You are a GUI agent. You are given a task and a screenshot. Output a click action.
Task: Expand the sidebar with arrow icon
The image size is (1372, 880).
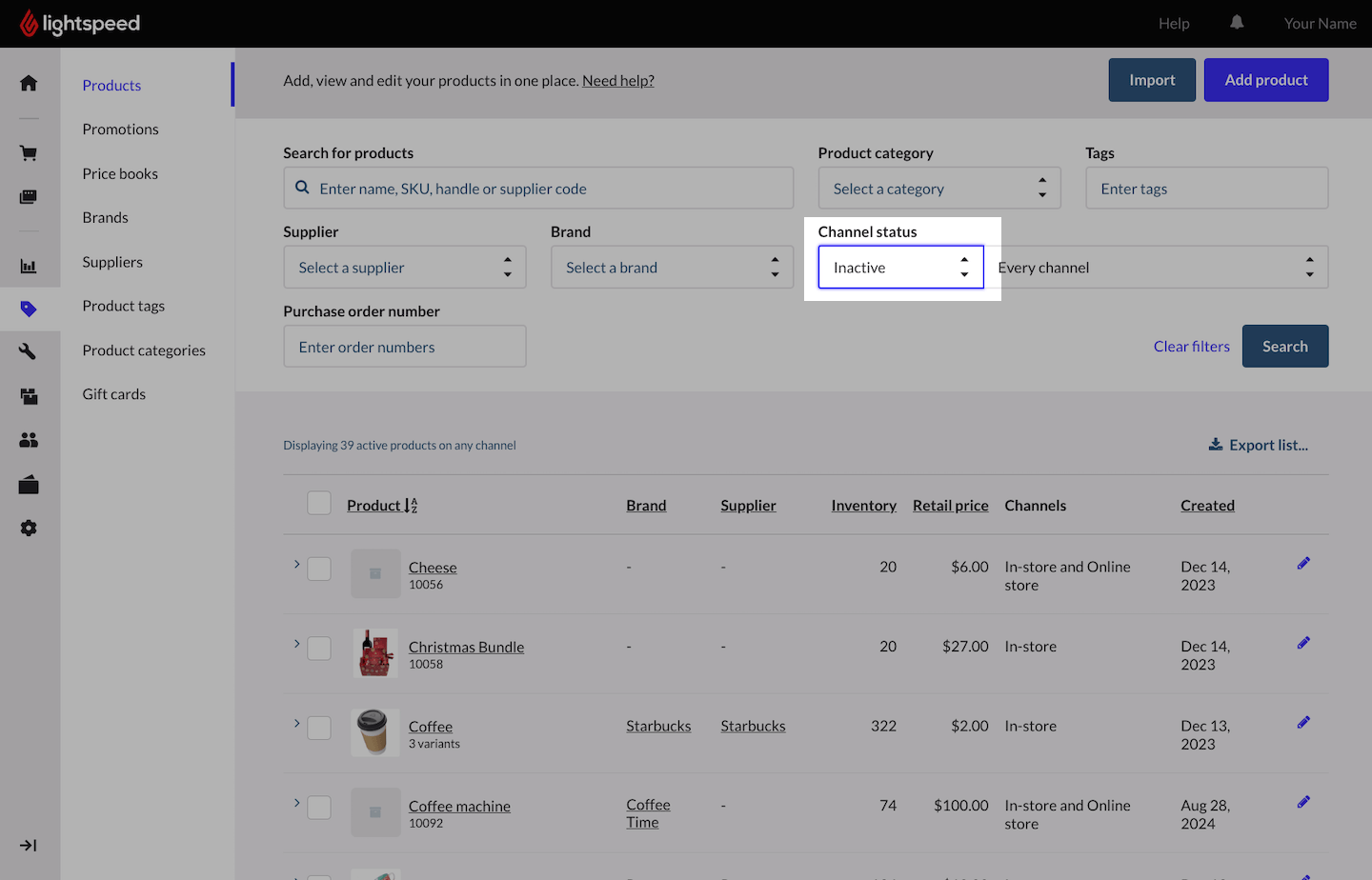[x=29, y=845]
